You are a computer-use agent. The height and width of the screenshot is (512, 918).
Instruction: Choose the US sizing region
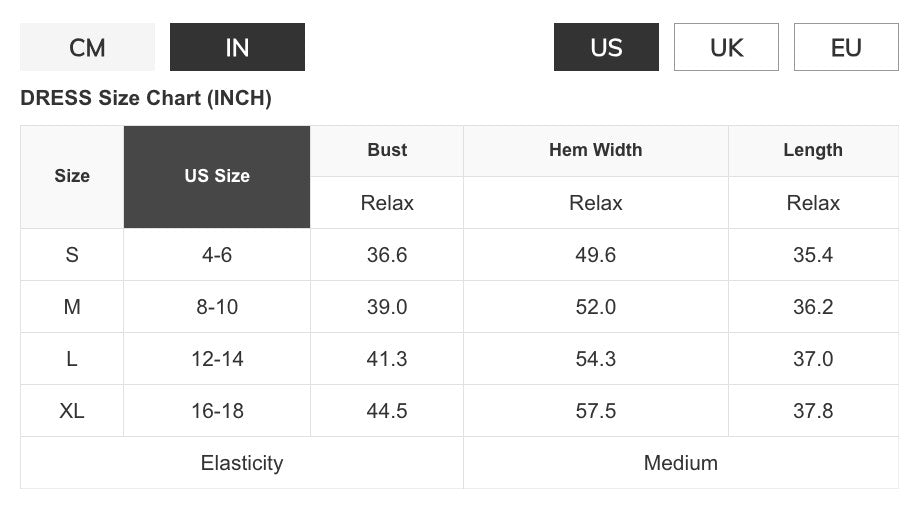point(606,47)
